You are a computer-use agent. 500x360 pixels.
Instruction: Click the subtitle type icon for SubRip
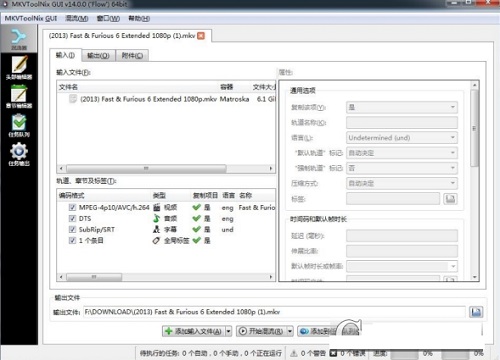(156, 229)
